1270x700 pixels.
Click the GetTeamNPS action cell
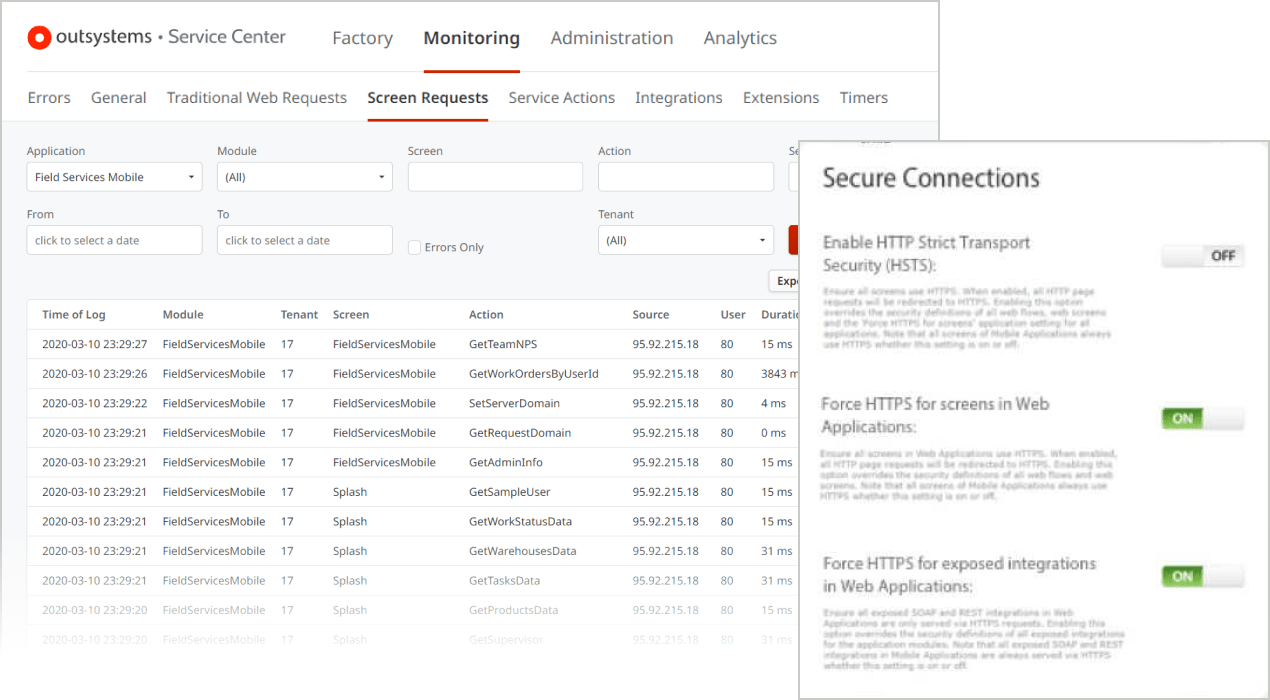coord(503,344)
